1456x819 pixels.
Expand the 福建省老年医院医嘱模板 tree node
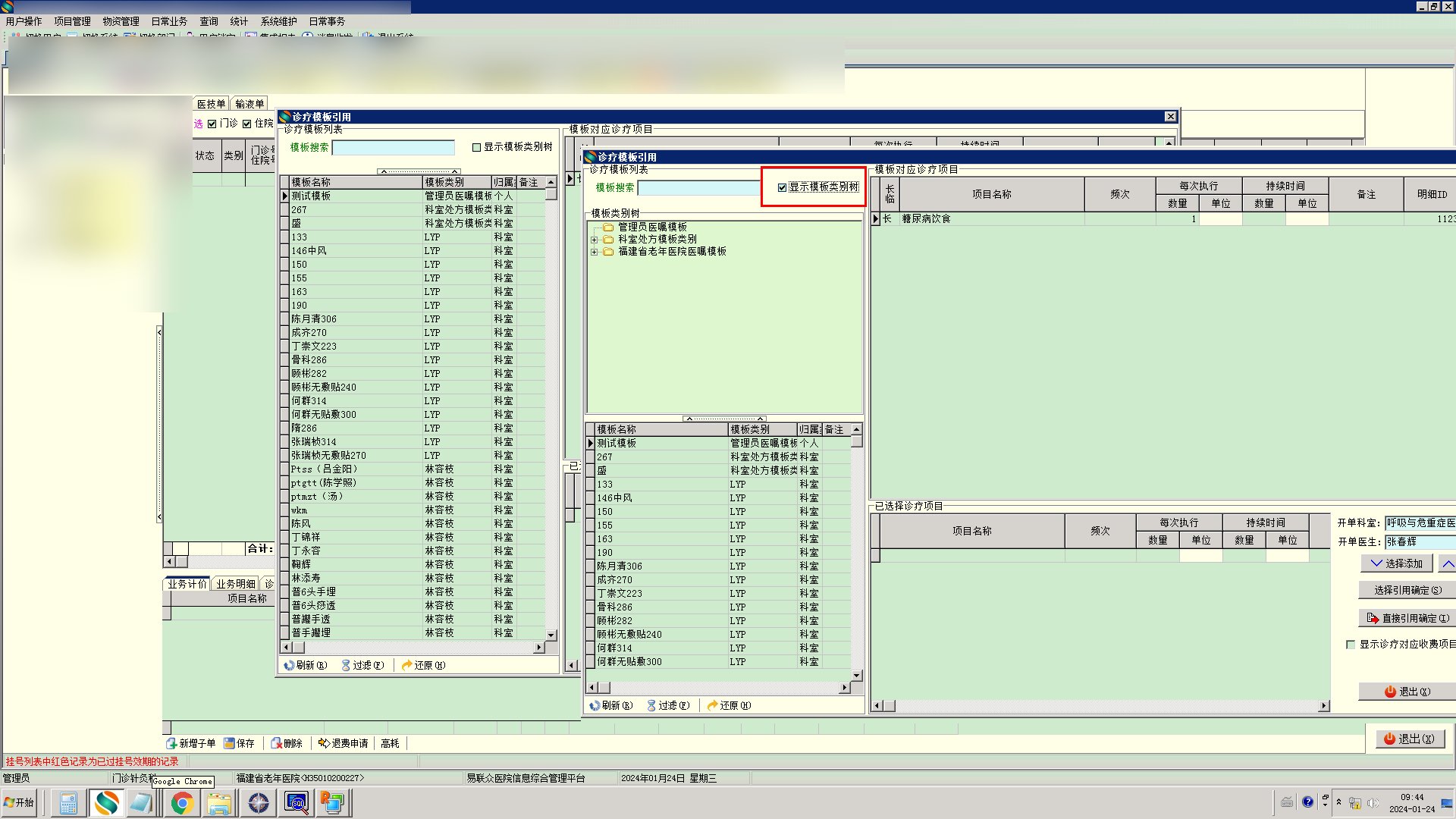(595, 252)
